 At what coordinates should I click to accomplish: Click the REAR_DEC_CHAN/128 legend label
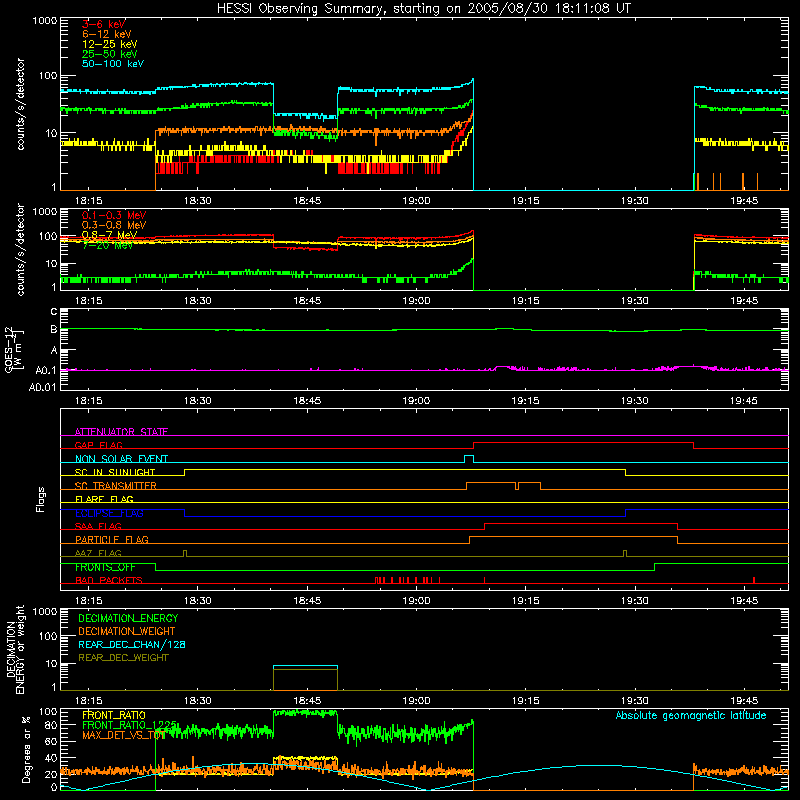pos(132,644)
